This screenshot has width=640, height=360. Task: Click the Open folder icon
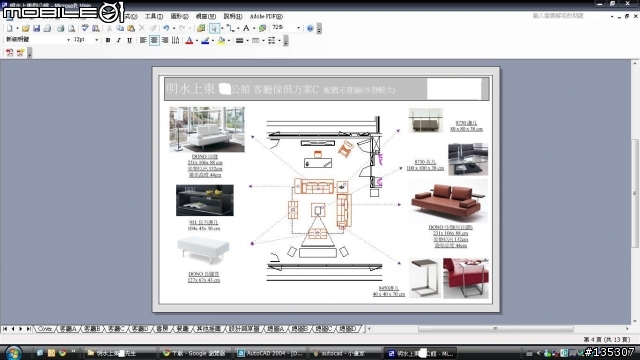[25, 28]
